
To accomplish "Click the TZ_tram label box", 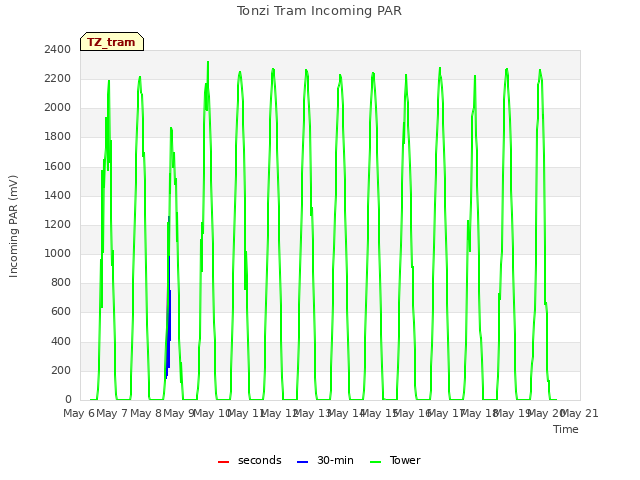I will tap(112, 42).
